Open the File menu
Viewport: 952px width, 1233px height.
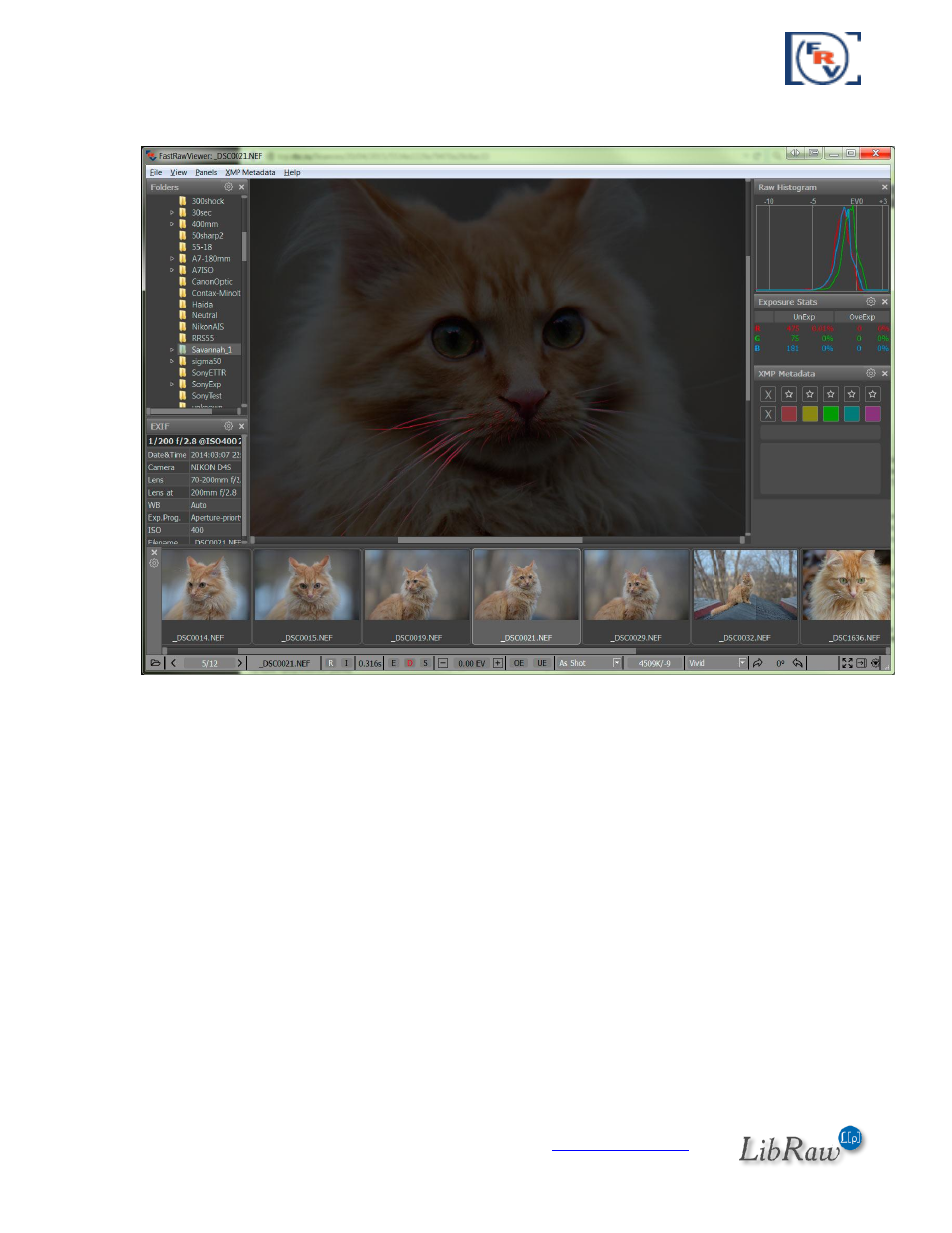pos(156,172)
